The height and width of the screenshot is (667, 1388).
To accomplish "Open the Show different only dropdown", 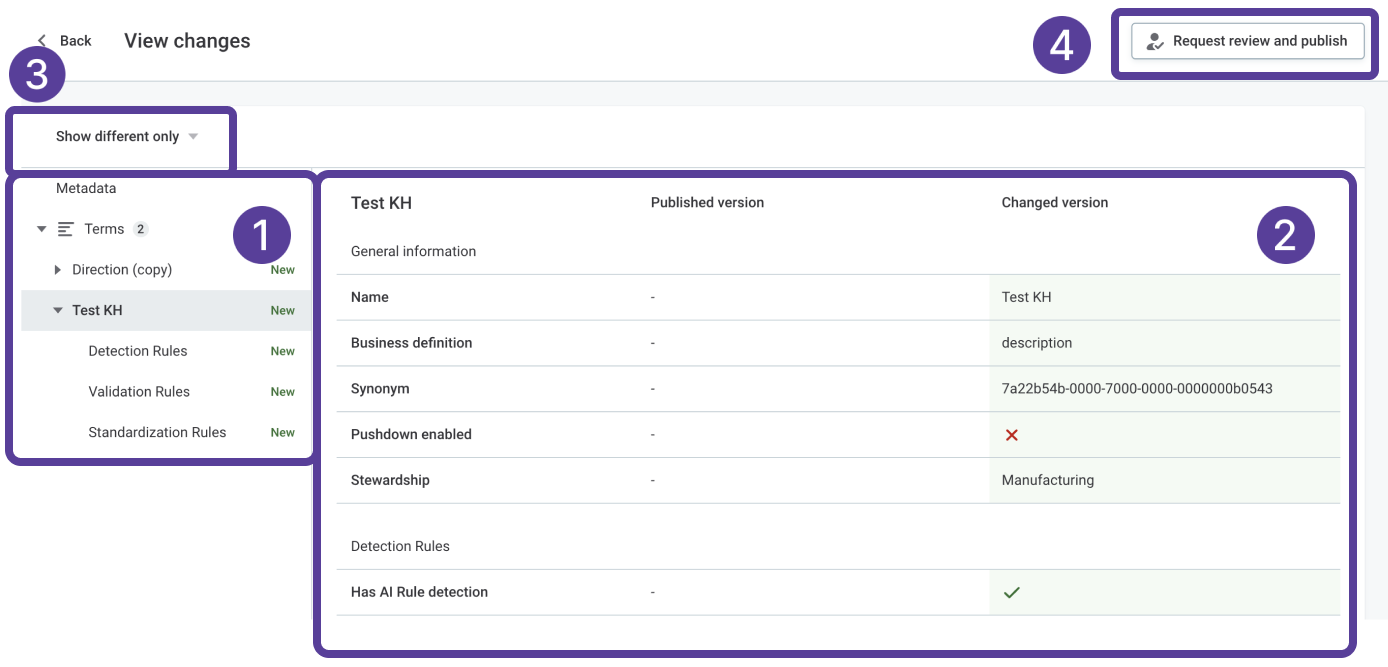I will coord(127,137).
